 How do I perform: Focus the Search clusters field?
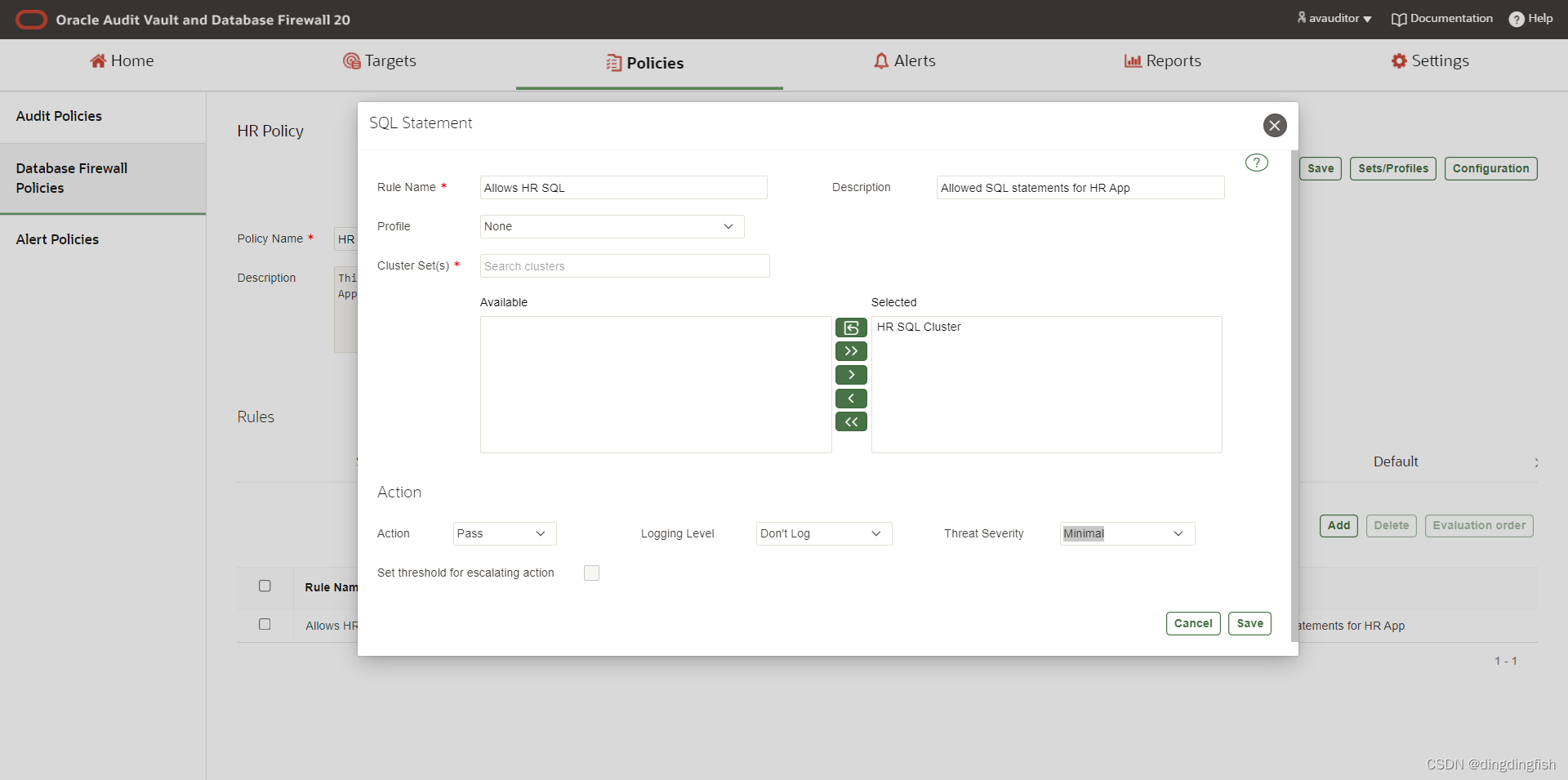(625, 266)
